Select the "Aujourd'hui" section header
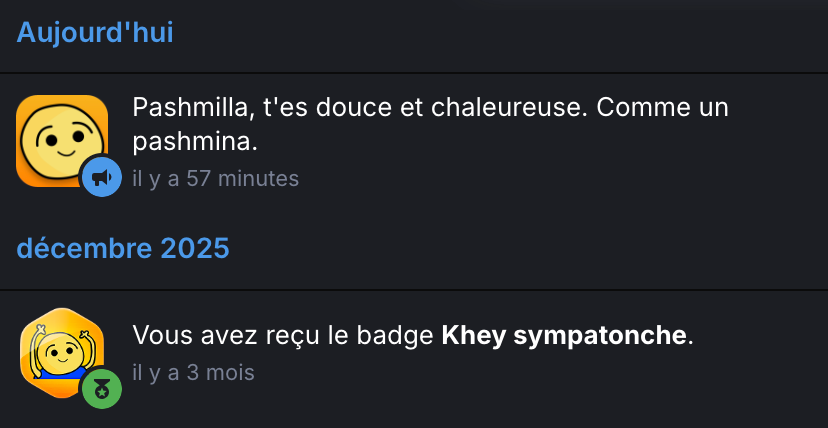This screenshot has width=828, height=428. pyautogui.click(x=95, y=32)
